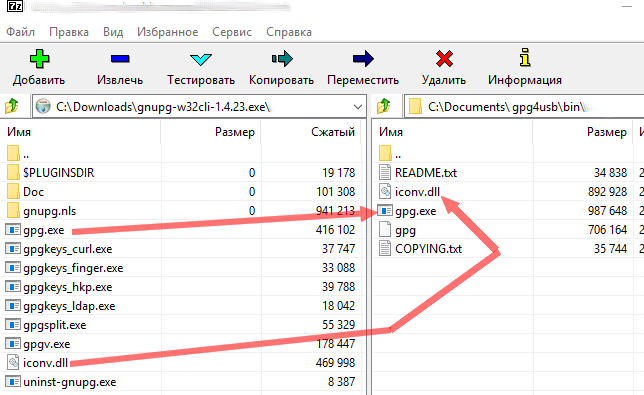
Task: Click compressed size 8 387 value
Action: (341, 382)
